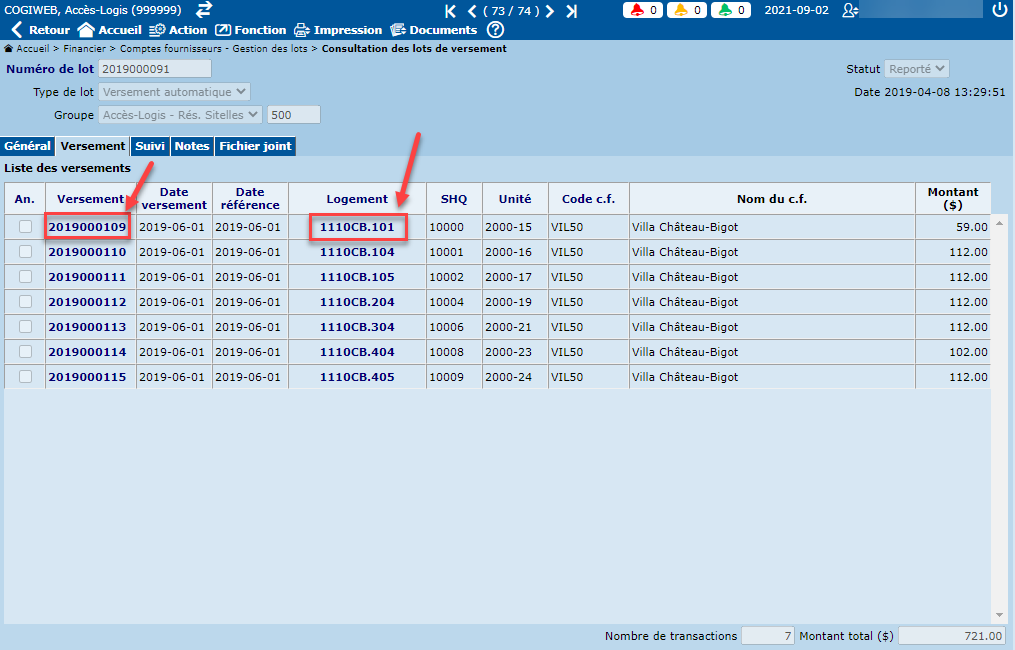
Task: Click the help question mark icon
Action: [x=495, y=30]
